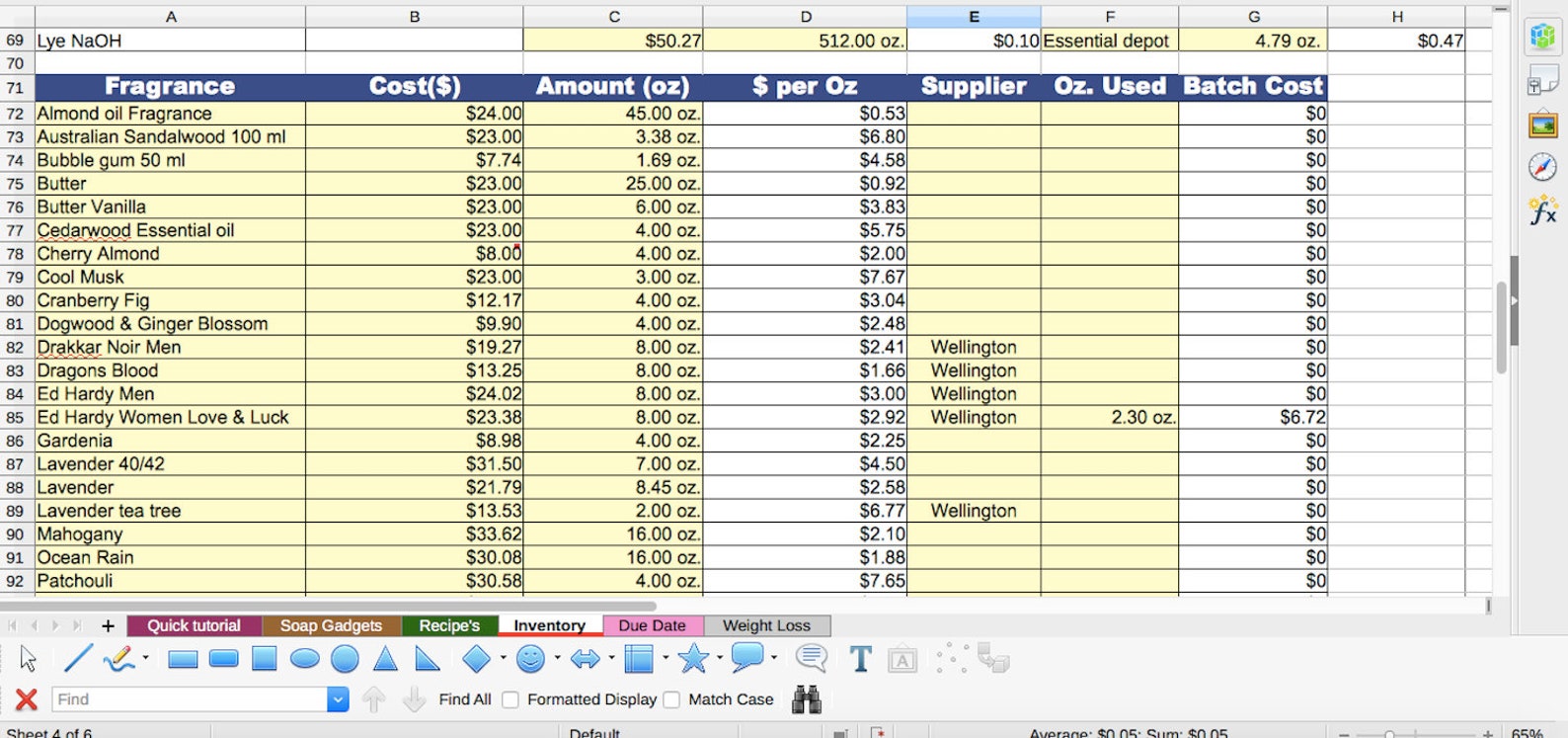Adjust the zoom slider in status bar
Screen dimensions: 1568x738
[1389, 734]
